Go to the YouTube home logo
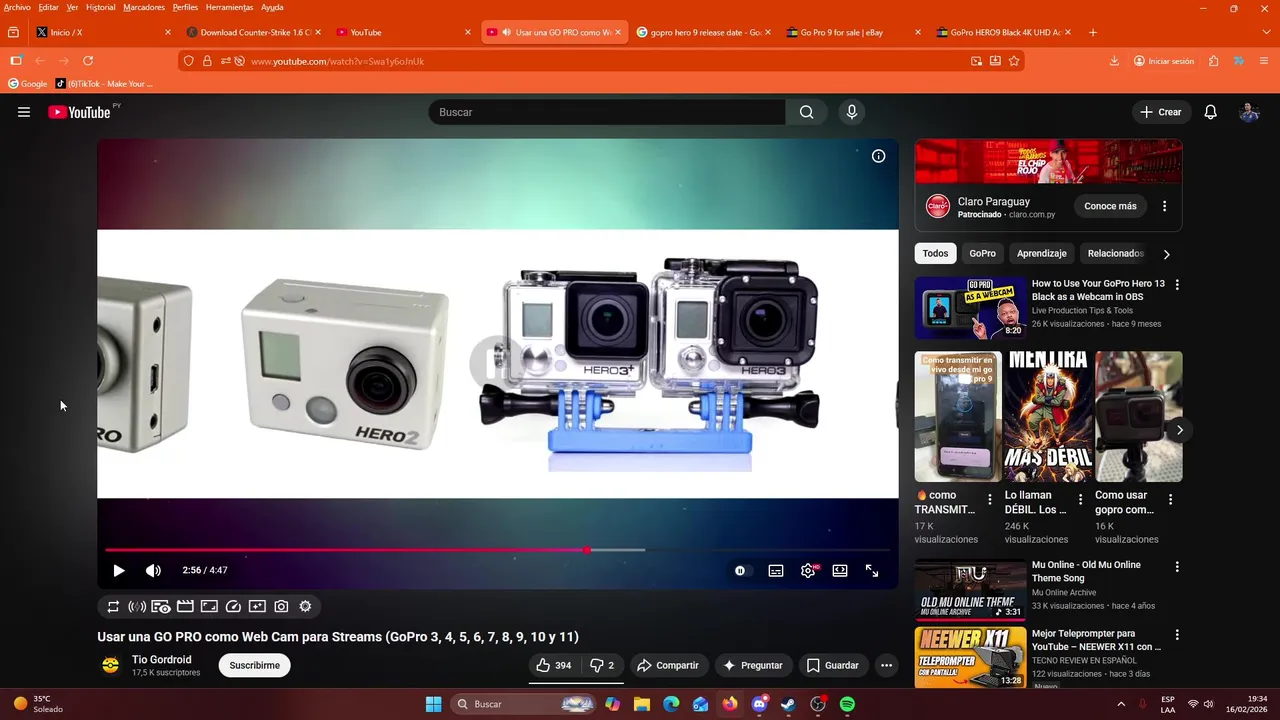This screenshot has width=1280, height=720. (x=79, y=112)
